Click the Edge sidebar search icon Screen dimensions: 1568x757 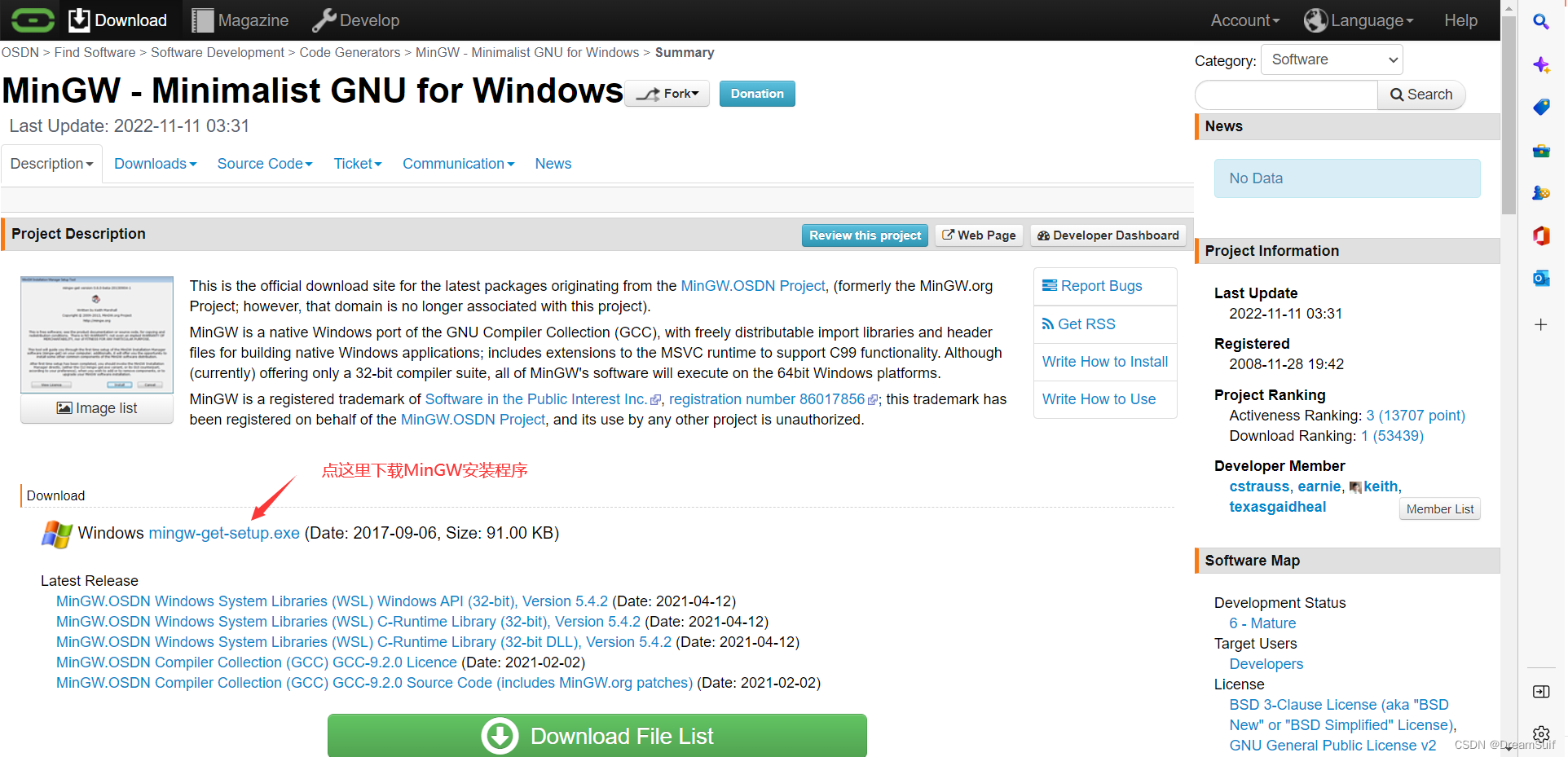coord(1541,21)
